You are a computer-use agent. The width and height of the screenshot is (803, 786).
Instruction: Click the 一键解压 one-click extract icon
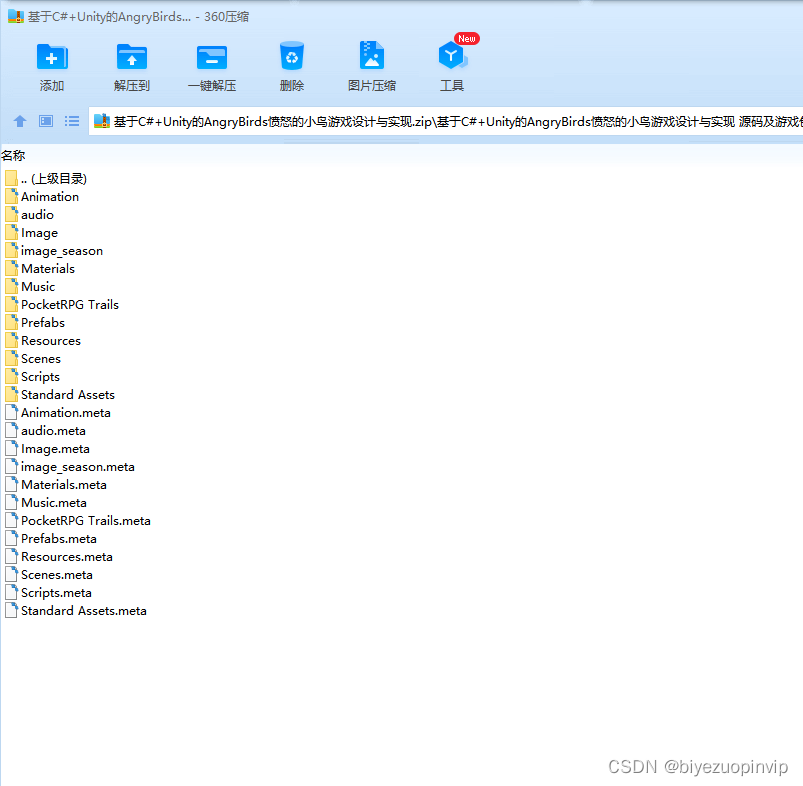pos(212,57)
